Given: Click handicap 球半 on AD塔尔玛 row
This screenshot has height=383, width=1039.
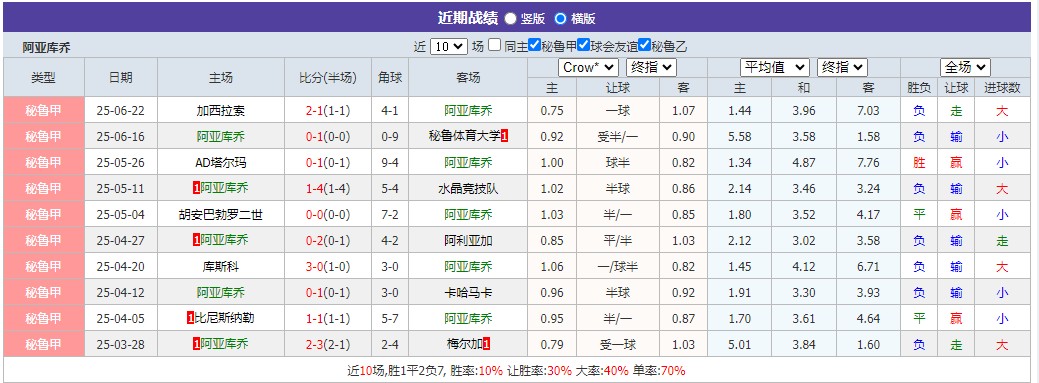Looking at the screenshot, I should point(618,162).
